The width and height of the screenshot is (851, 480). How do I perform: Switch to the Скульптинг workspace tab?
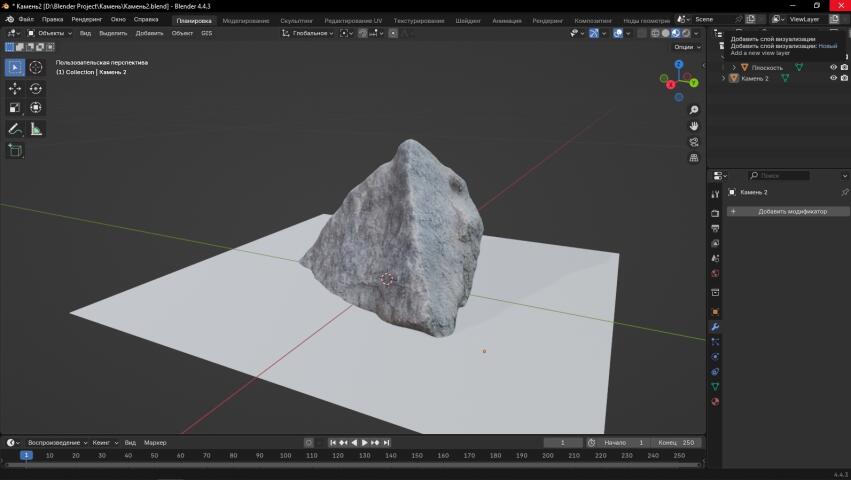(296, 21)
